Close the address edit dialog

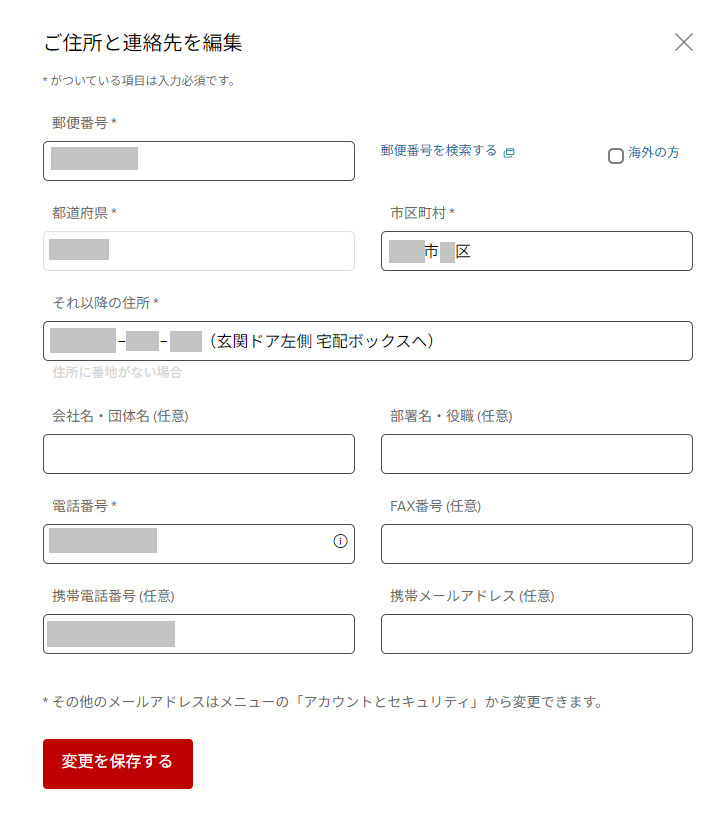point(684,42)
